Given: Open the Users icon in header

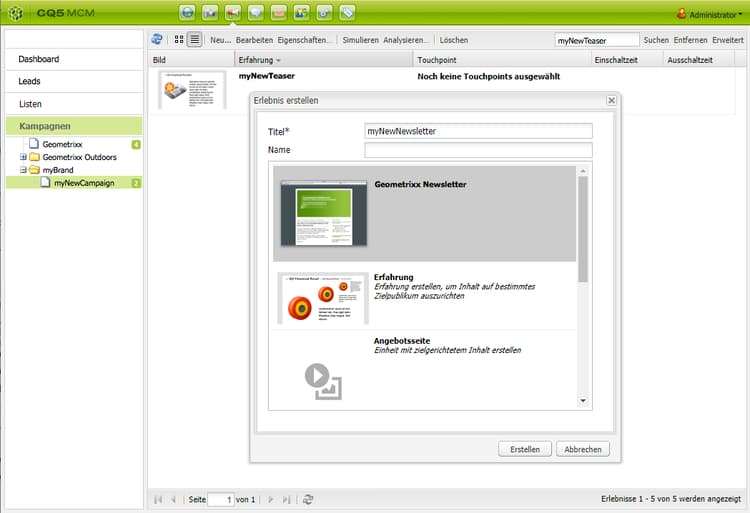Looking at the screenshot, I should click(301, 12).
